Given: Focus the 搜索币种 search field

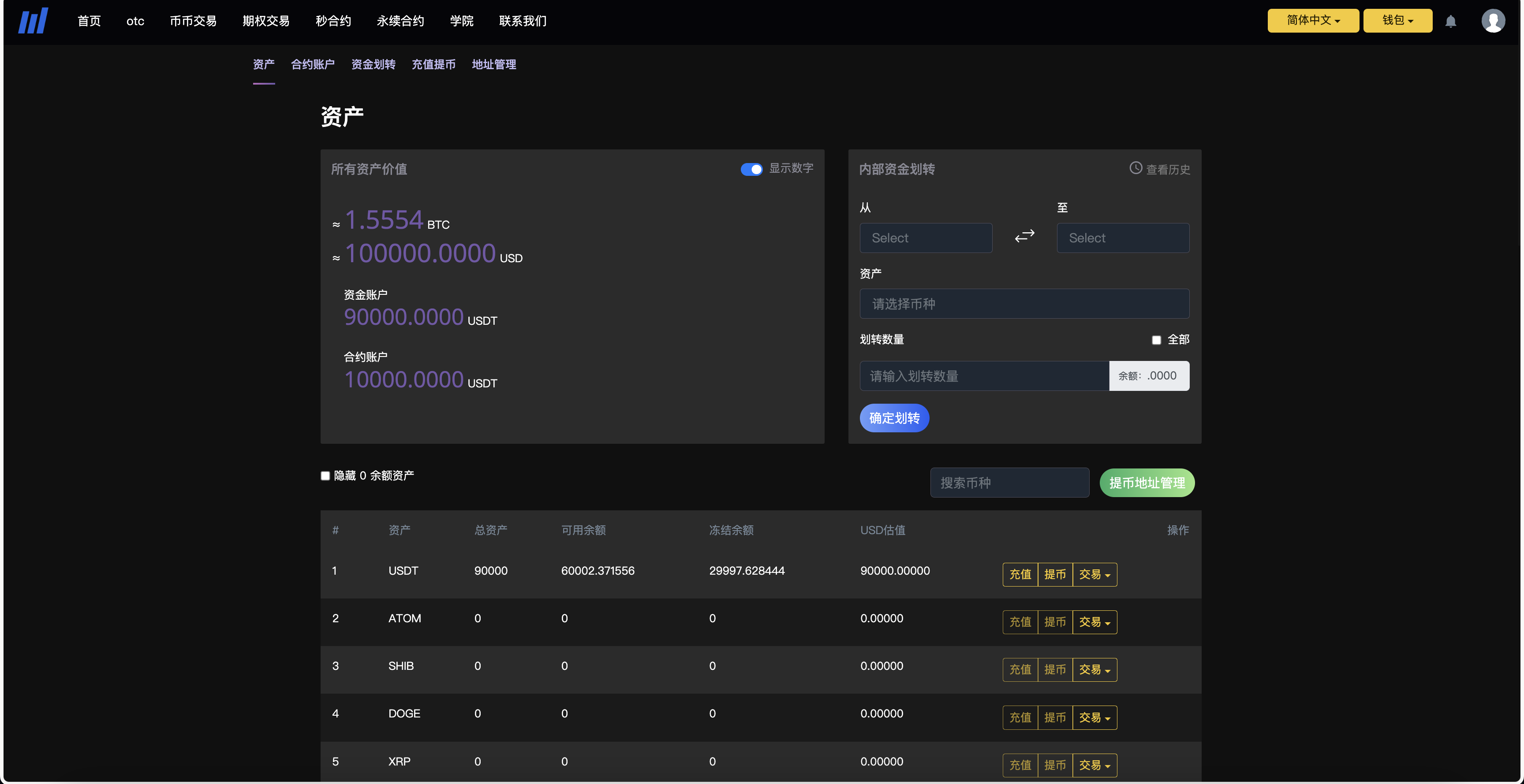Looking at the screenshot, I should [1009, 483].
